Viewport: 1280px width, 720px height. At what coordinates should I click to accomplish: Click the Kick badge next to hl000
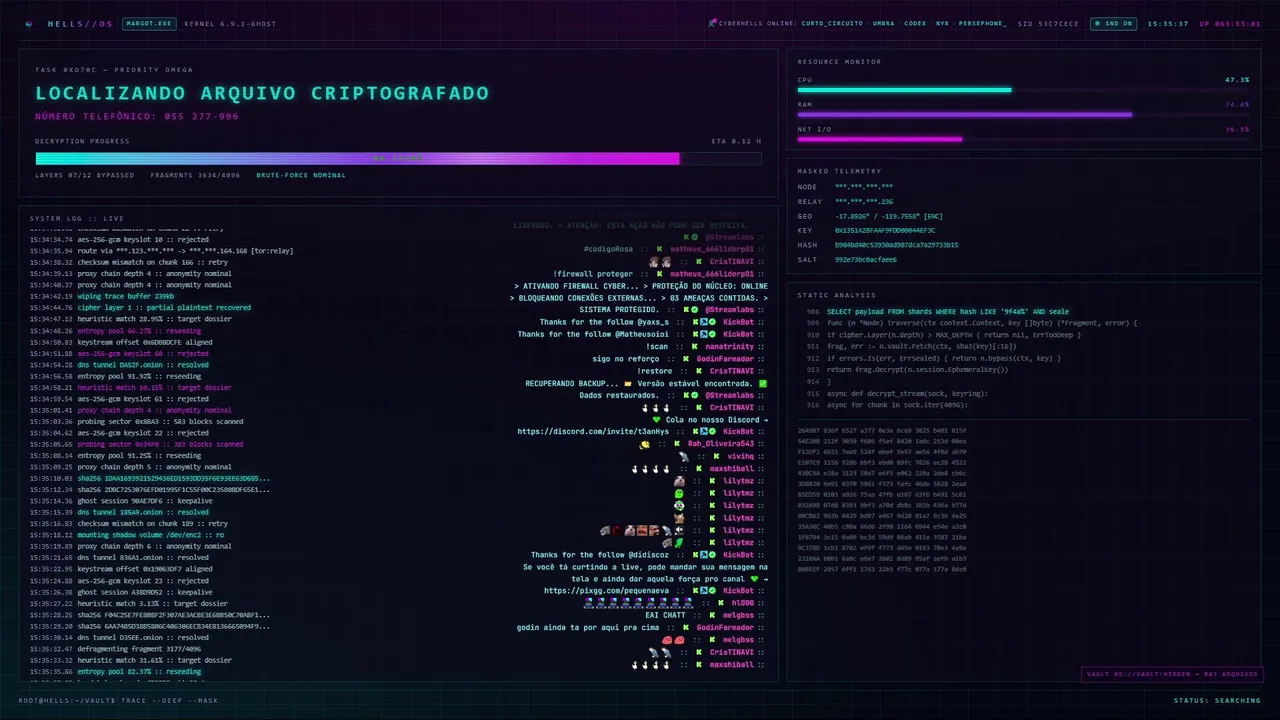click(x=722, y=603)
